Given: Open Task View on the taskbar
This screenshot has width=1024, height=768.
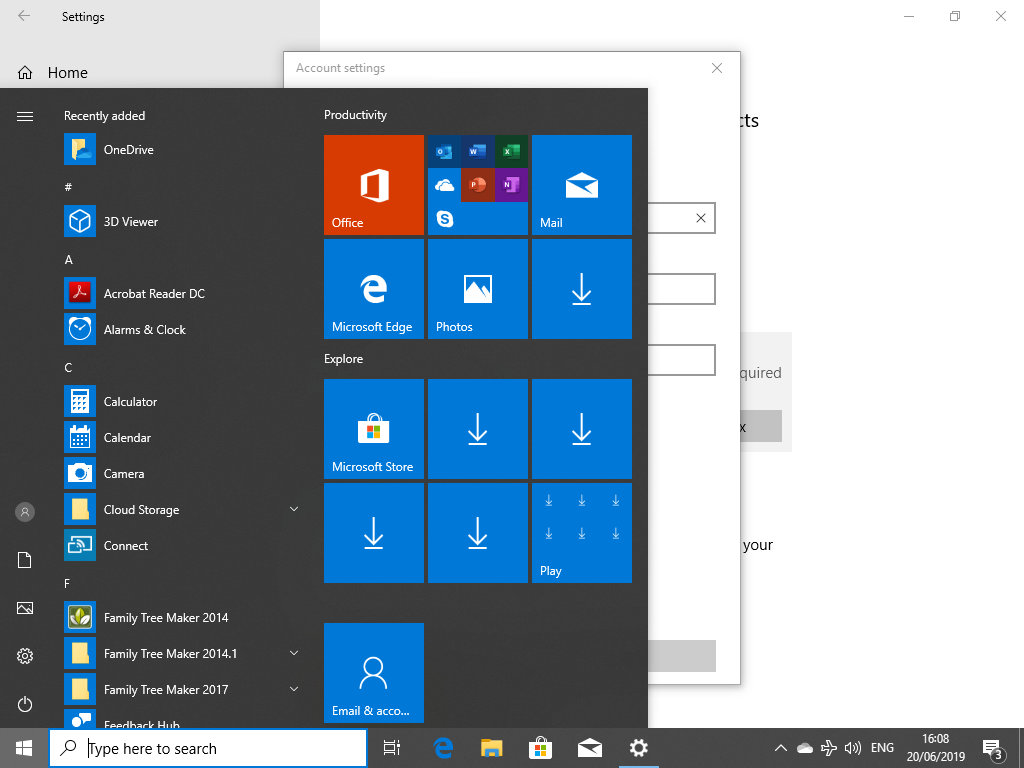Looking at the screenshot, I should [x=392, y=748].
